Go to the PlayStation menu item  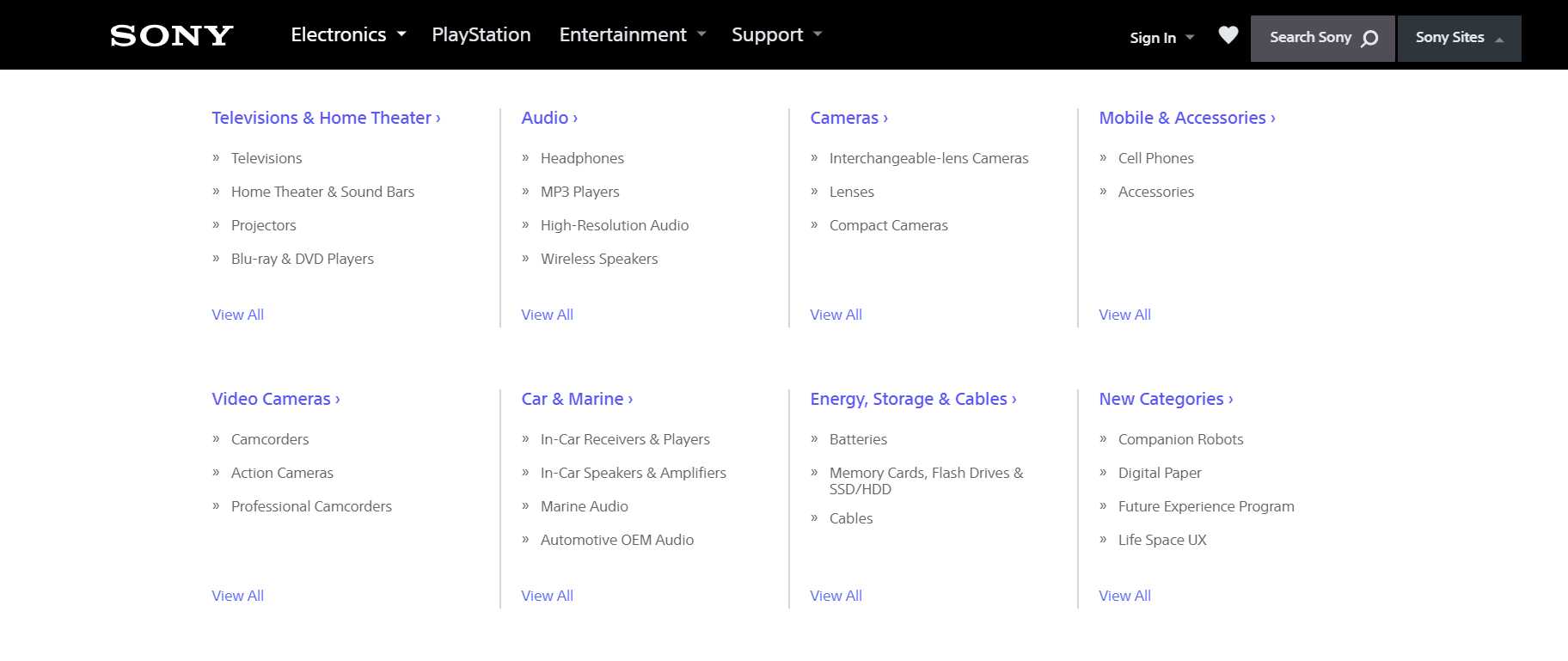coord(481,34)
